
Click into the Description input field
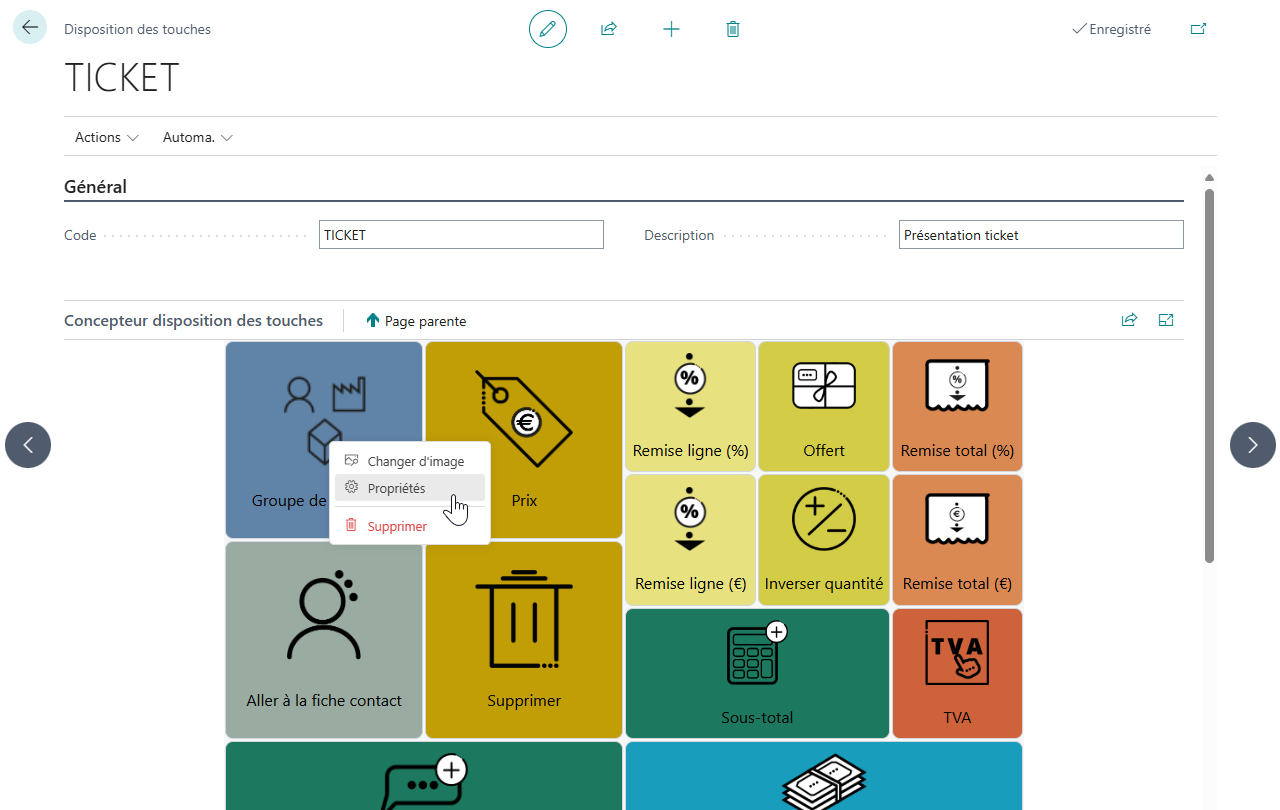(1041, 235)
